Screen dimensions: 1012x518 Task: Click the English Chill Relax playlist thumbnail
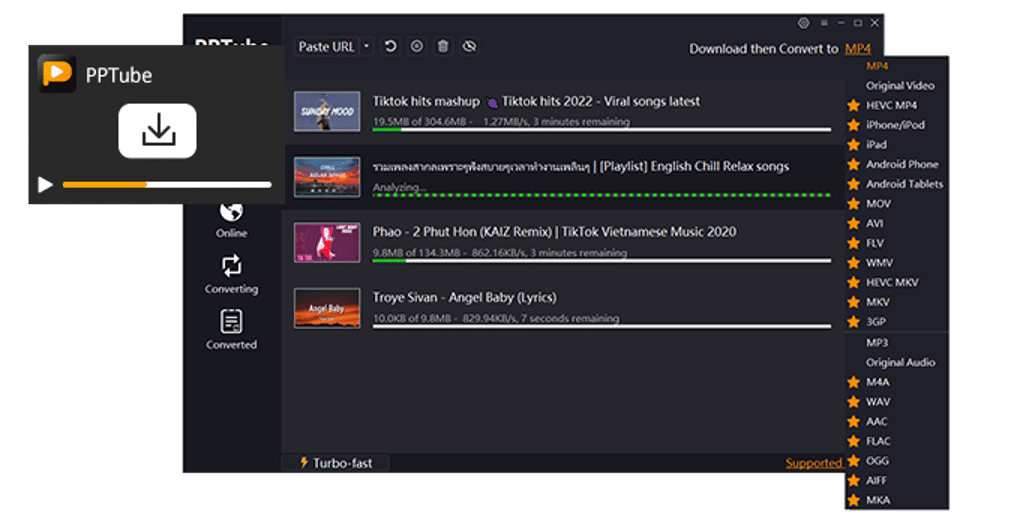pos(327,177)
